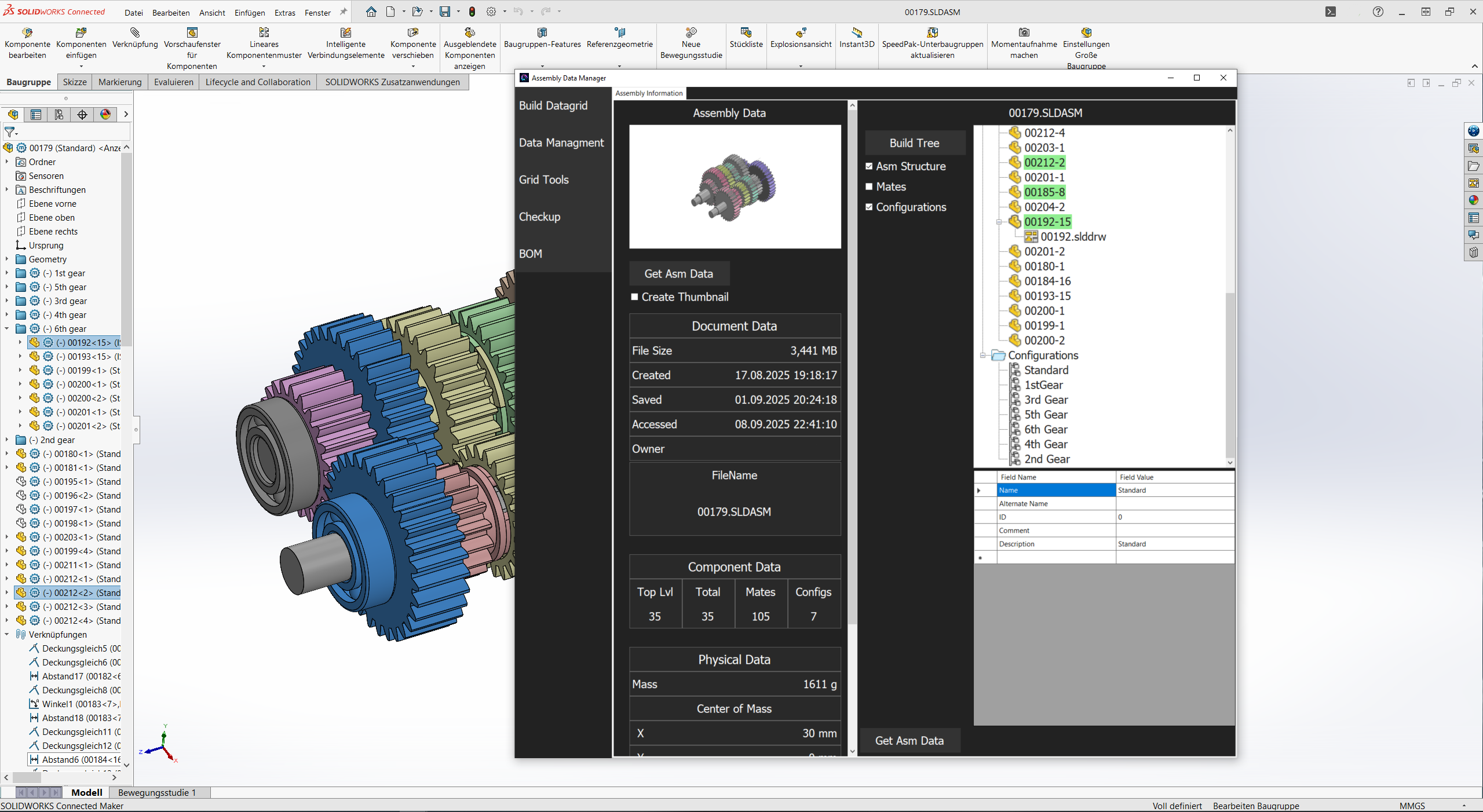
Task: Open PropertyManager tab icon
Action: pos(36,115)
